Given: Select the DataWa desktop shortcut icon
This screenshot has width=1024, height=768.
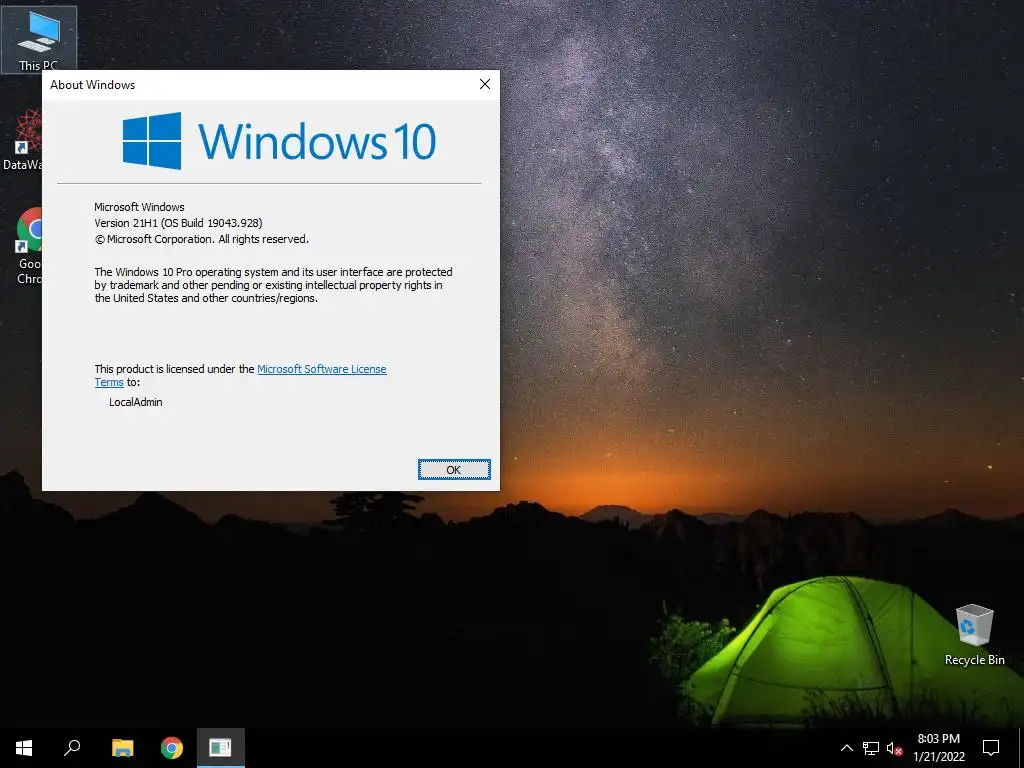Looking at the screenshot, I should 22,140.
